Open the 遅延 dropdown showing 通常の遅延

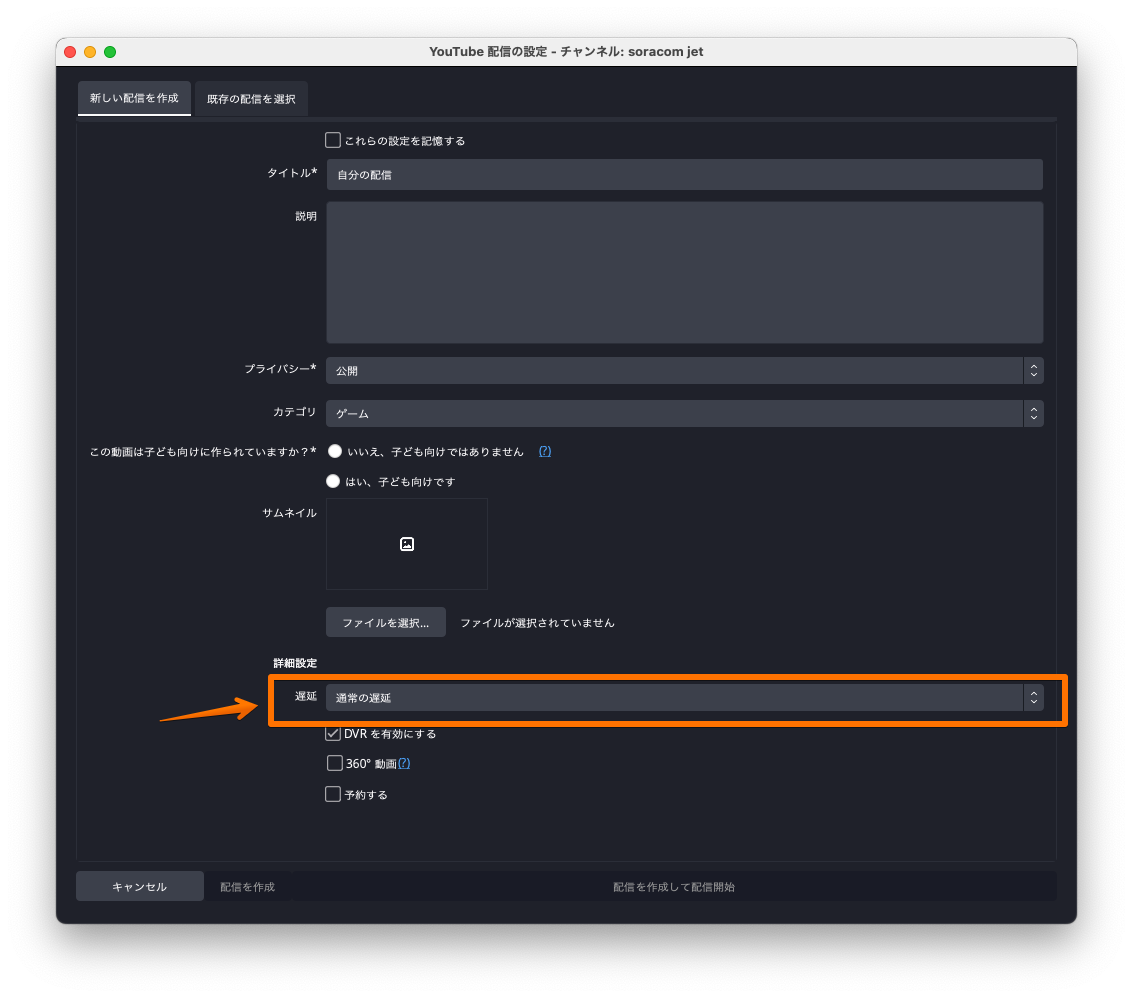click(x=684, y=697)
